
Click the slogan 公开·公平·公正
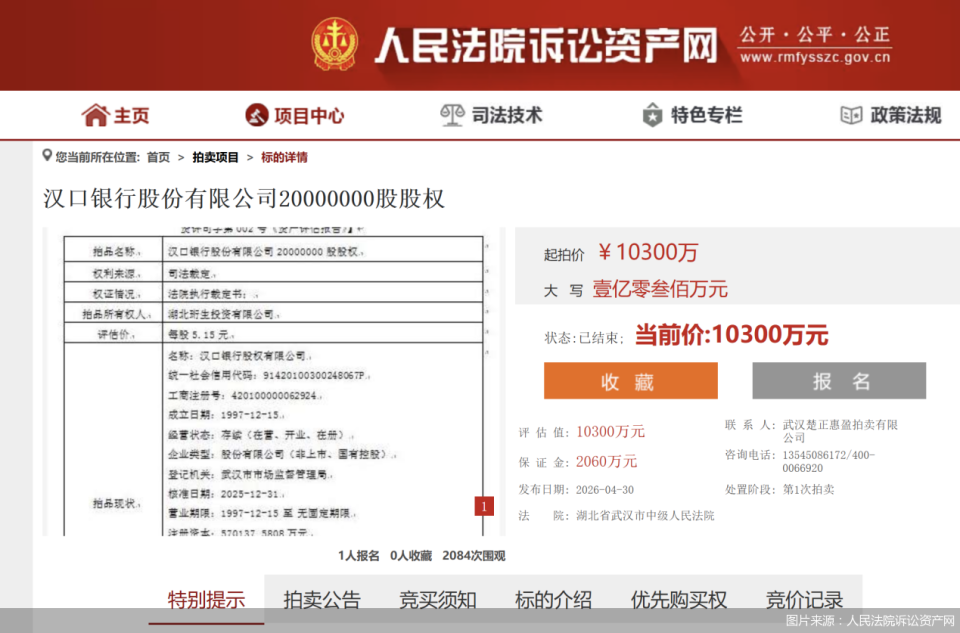[x=815, y=34]
